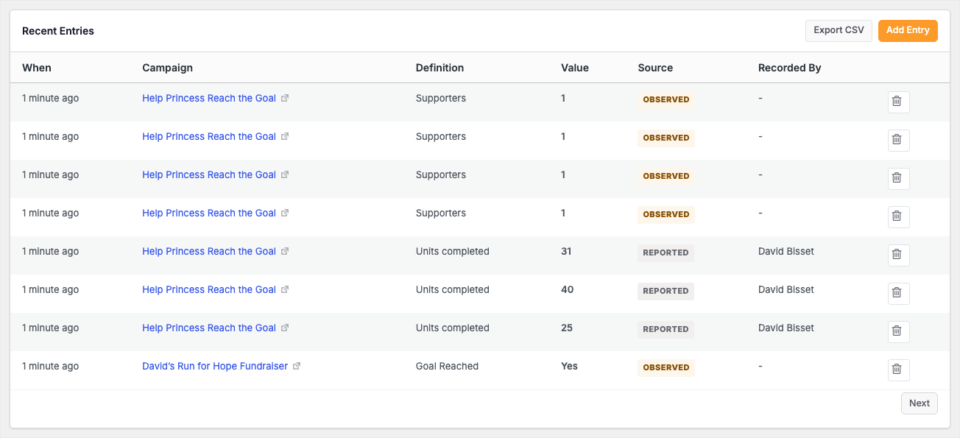Click '1 minute ago' in the value 31 row
Viewport: 960px width, 438px height.
pyautogui.click(x=50, y=251)
